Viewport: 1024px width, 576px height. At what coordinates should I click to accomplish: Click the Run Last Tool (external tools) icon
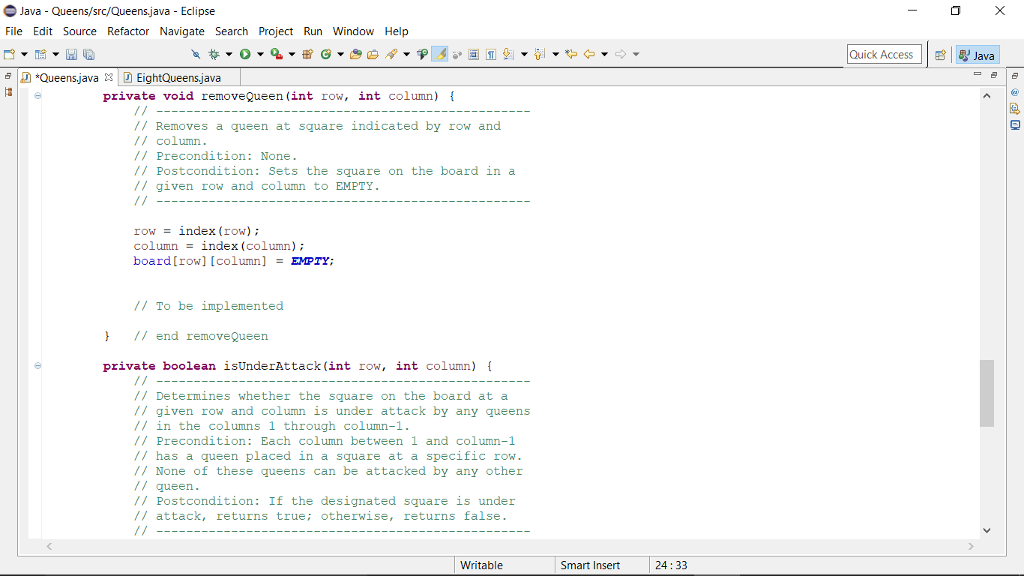[276, 54]
